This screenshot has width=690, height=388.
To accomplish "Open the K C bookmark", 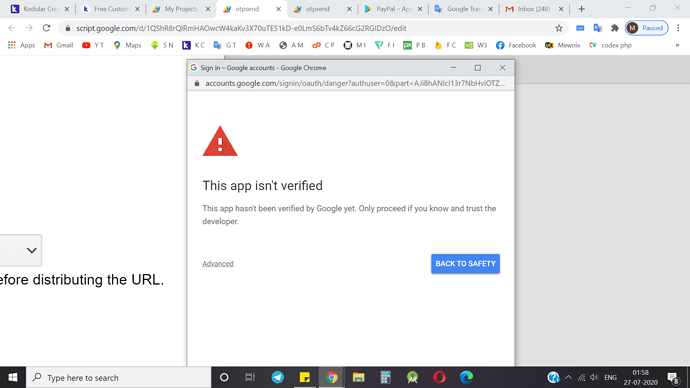I will tap(194, 45).
